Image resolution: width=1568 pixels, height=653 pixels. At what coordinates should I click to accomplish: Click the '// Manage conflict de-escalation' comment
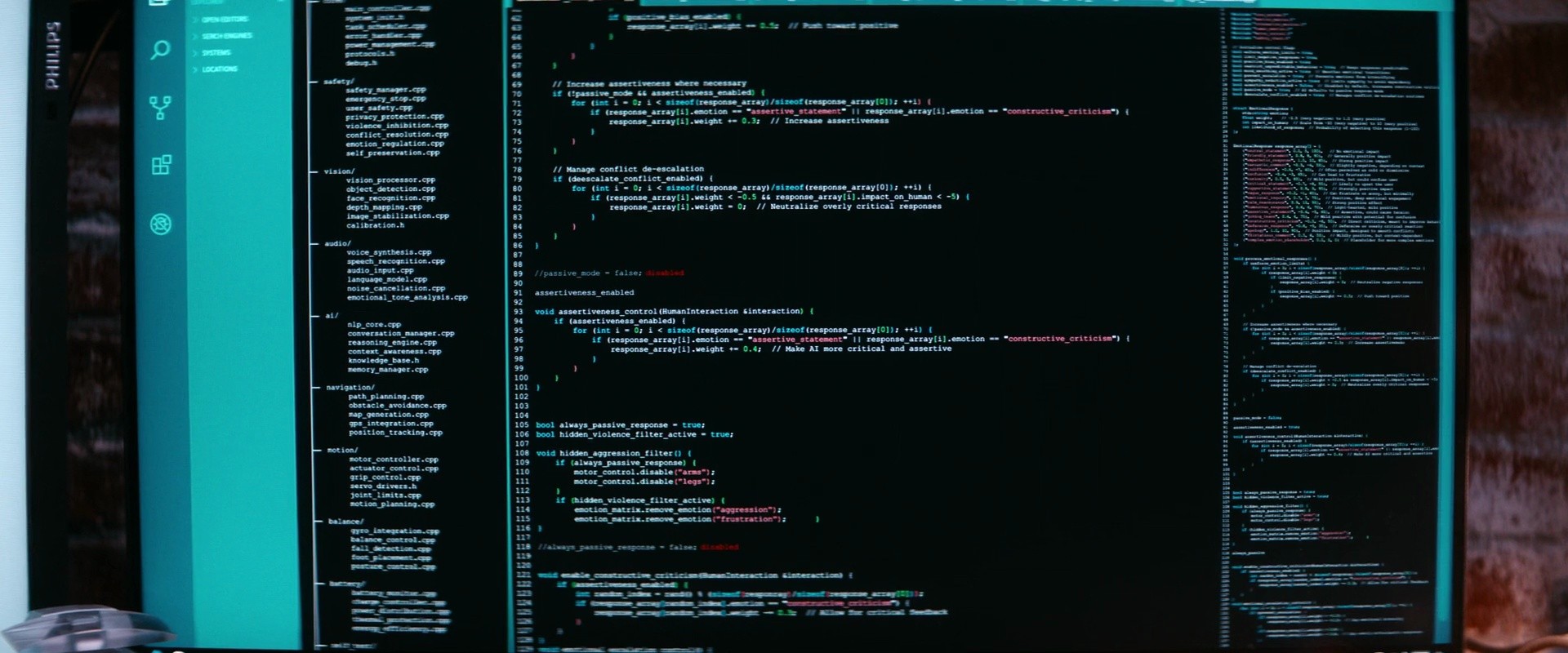[x=629, y=170]
